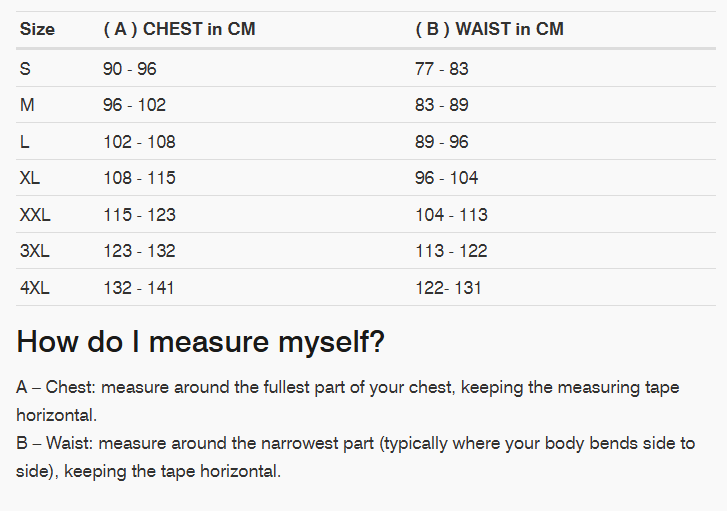Viewport: 727px width, 511px height.
Task: Select the L size row label
Action: click(x=25, y=142)
